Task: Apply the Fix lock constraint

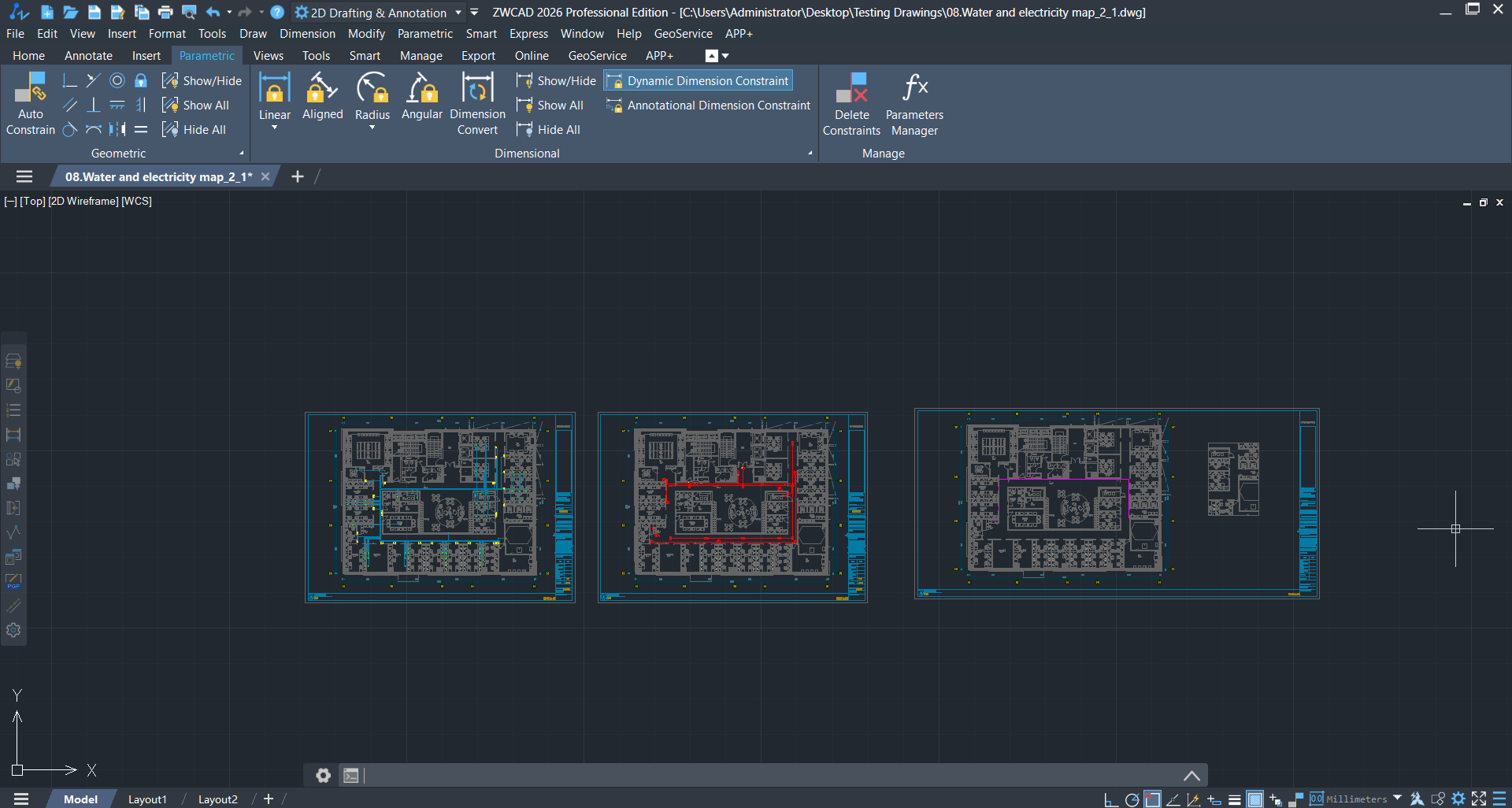Action: (141, 80)
